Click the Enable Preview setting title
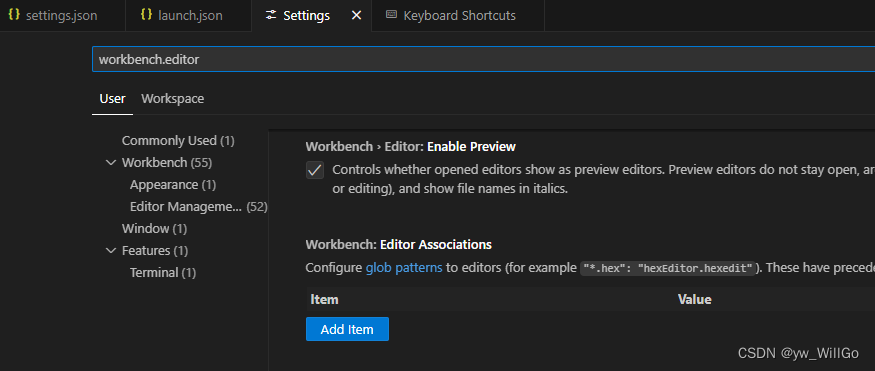The height and width of the screenshot is (371, 875). coord(411,147)
